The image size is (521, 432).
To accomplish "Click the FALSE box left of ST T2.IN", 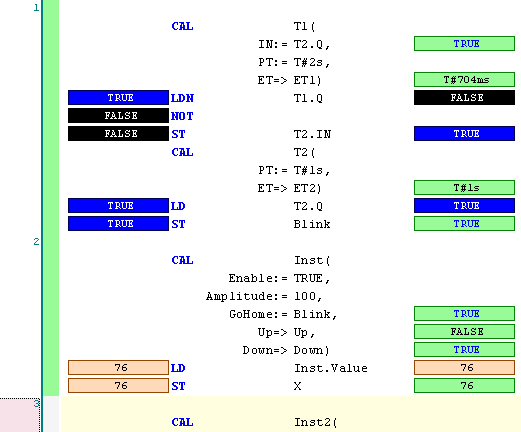I will pyautogui.click(x=118, y=134).
